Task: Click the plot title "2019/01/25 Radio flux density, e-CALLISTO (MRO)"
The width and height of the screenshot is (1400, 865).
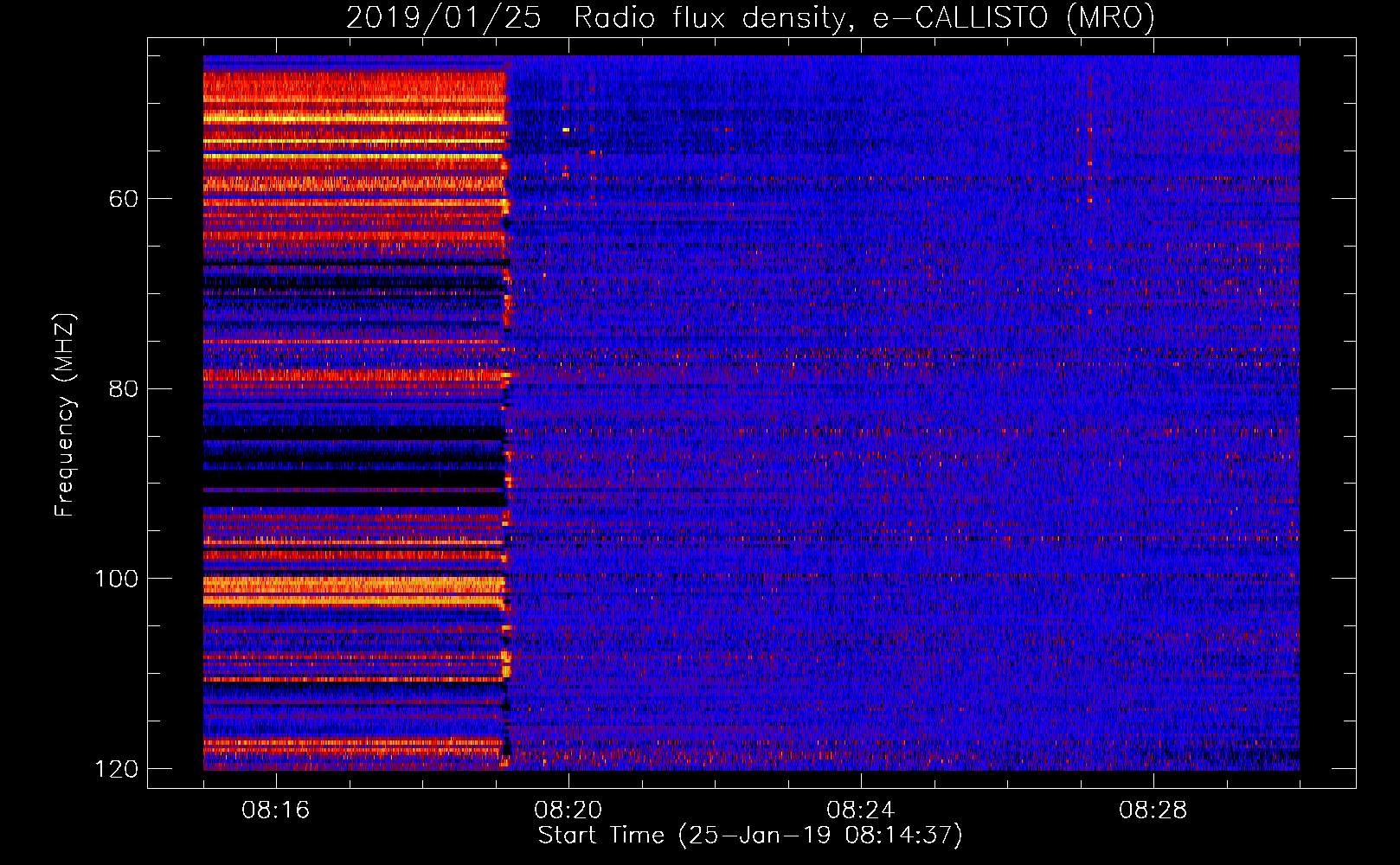Action: pyautogui.click(x=750, y=17)
